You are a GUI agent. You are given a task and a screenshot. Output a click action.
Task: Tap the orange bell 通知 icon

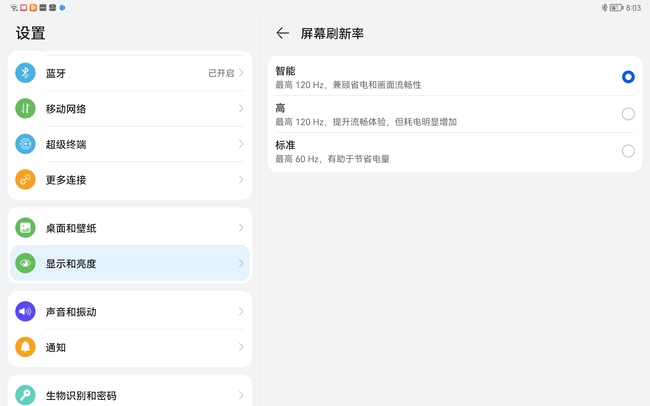(25, 347)
